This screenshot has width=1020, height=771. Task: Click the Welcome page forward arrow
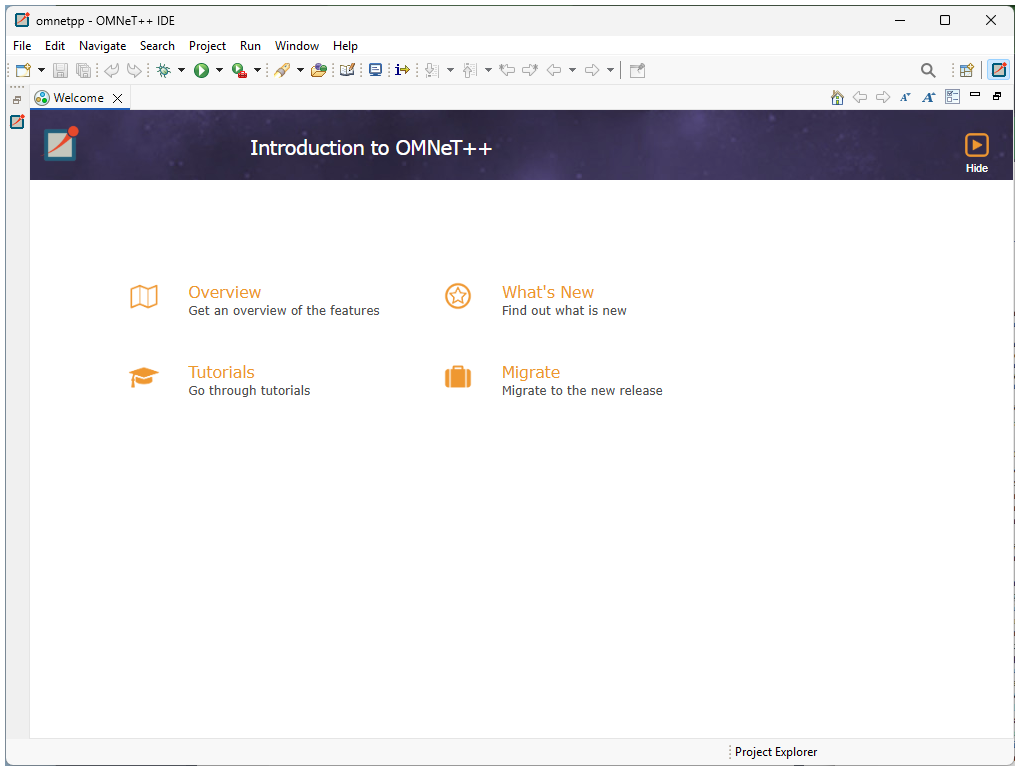[883, 98]
